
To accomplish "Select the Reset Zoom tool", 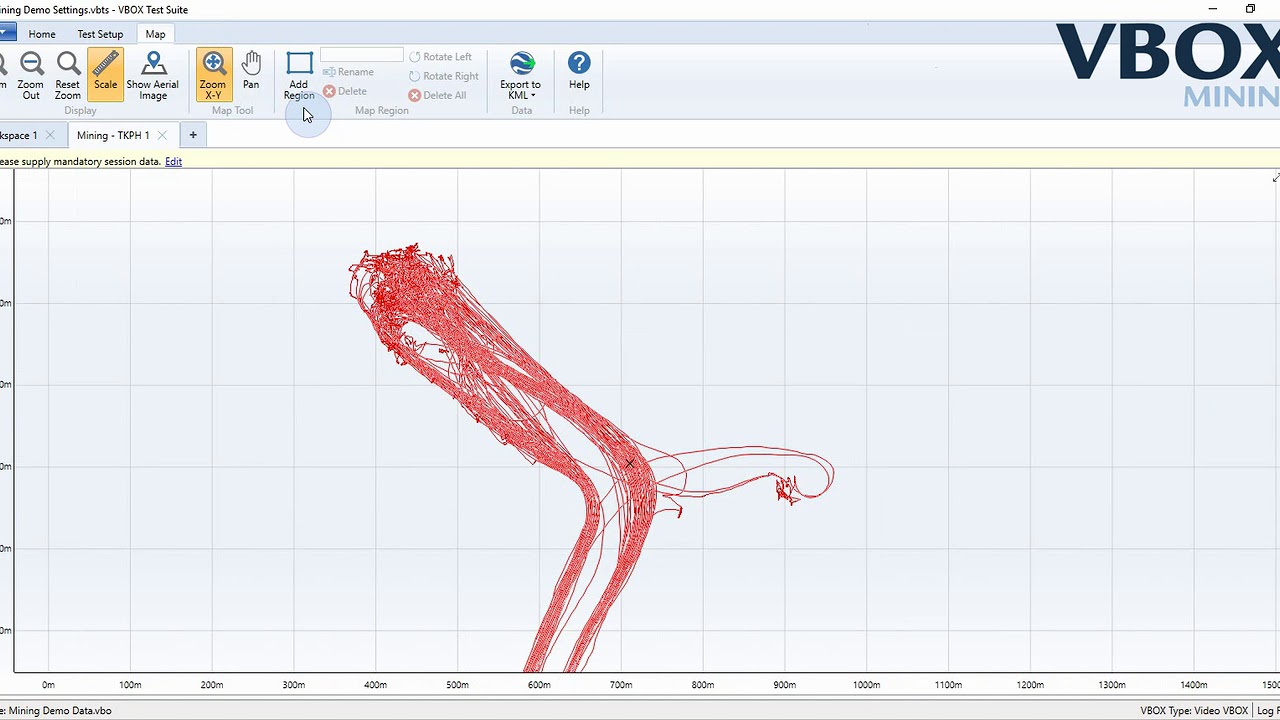I will (x=68, y=76).
